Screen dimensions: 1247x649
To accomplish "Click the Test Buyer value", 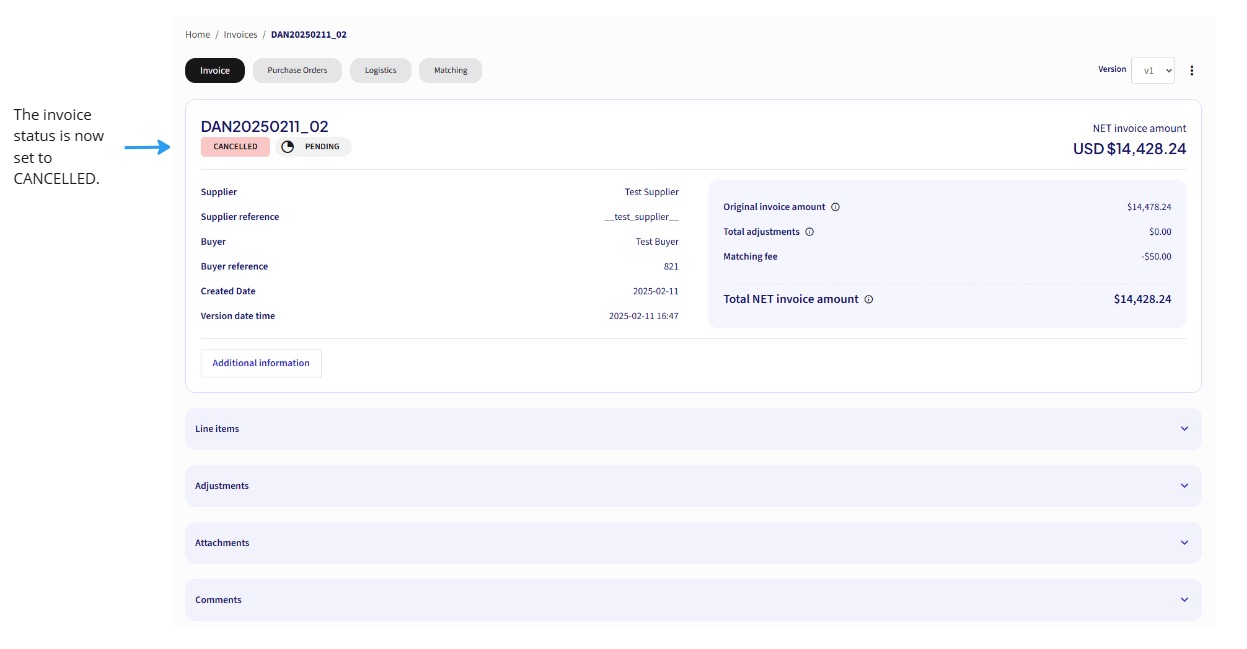I will [x=657, y=242].
